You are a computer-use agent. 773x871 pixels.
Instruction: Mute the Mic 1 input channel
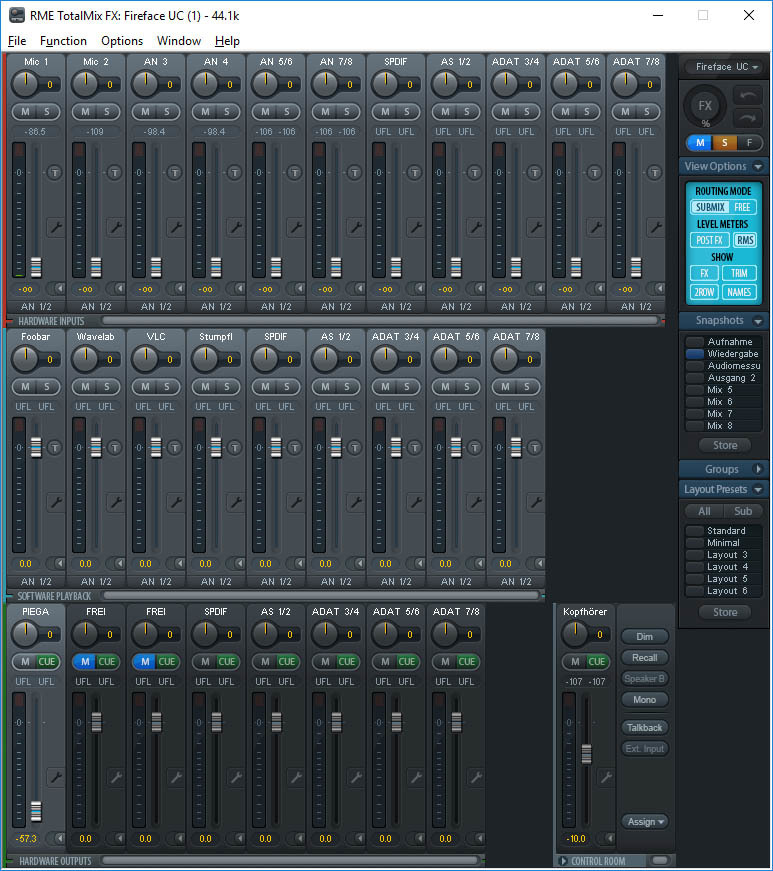point(25,111)
